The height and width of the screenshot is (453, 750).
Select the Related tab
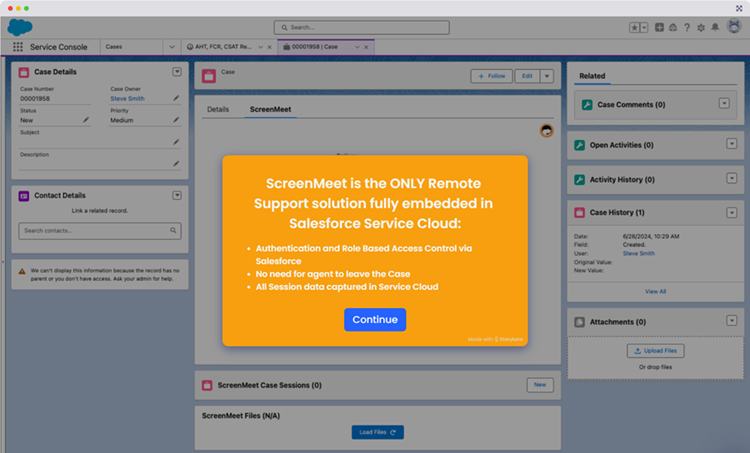click(592, 76)
